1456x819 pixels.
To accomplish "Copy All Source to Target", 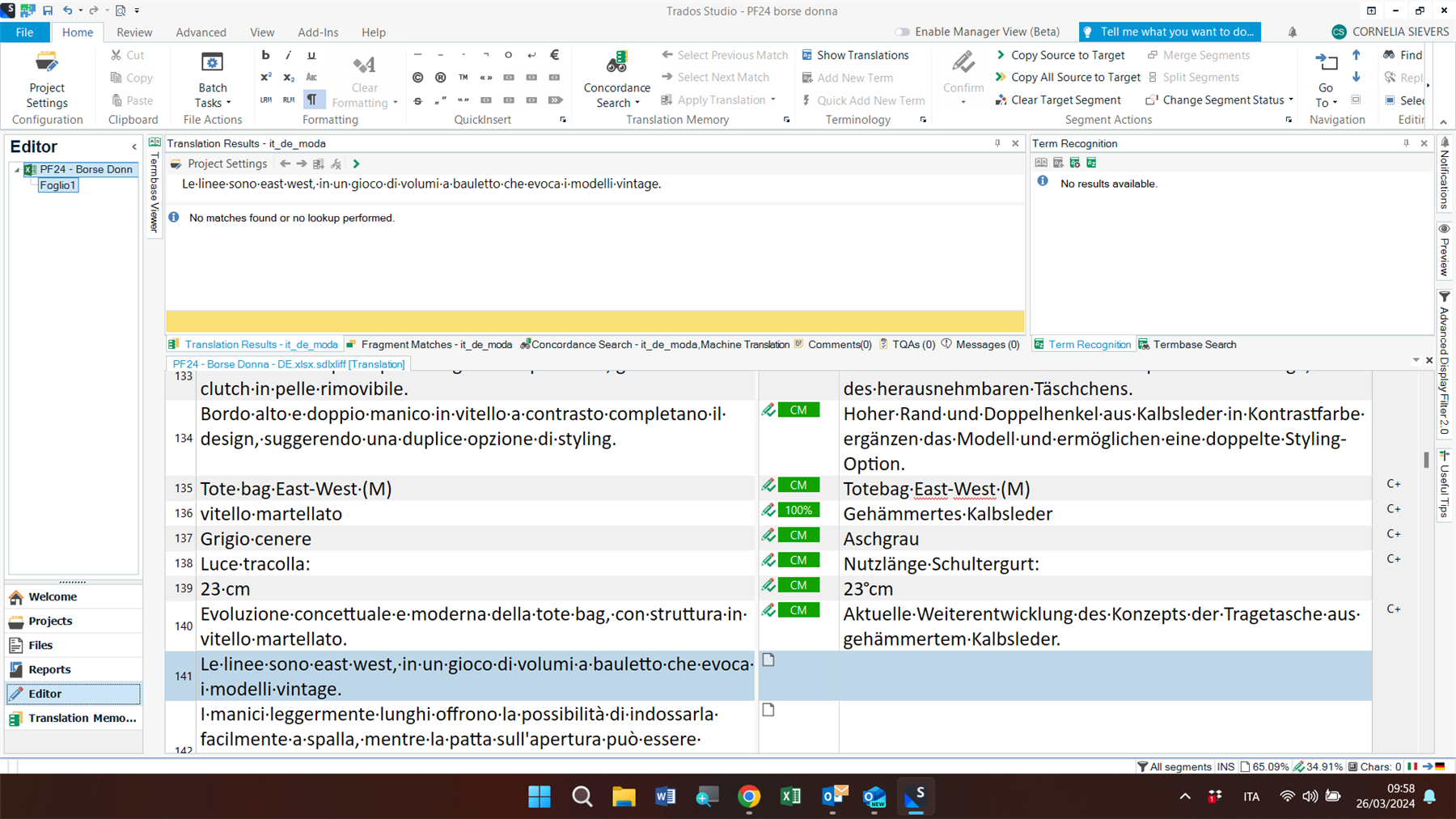I will [1068, 78].
